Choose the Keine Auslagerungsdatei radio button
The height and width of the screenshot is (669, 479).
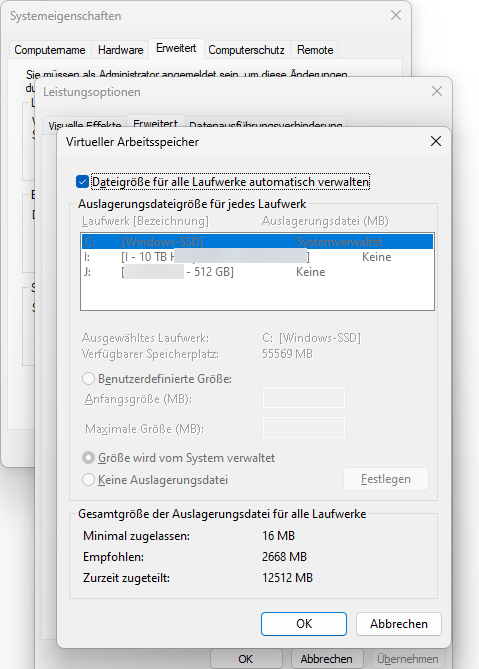coord(88,480)
